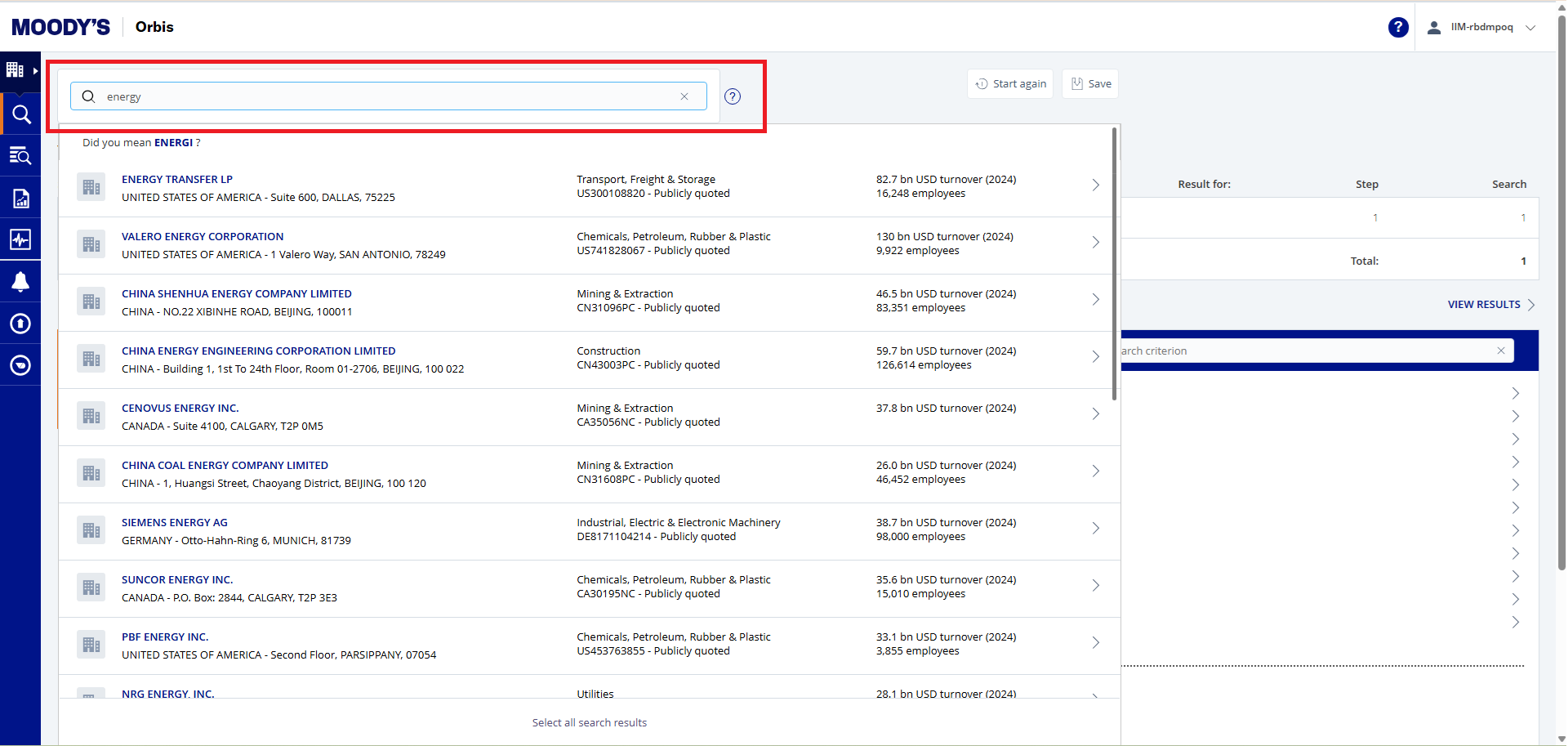Expand the SIEMENS ENERGY AG result arrow

click(1095, 529)
